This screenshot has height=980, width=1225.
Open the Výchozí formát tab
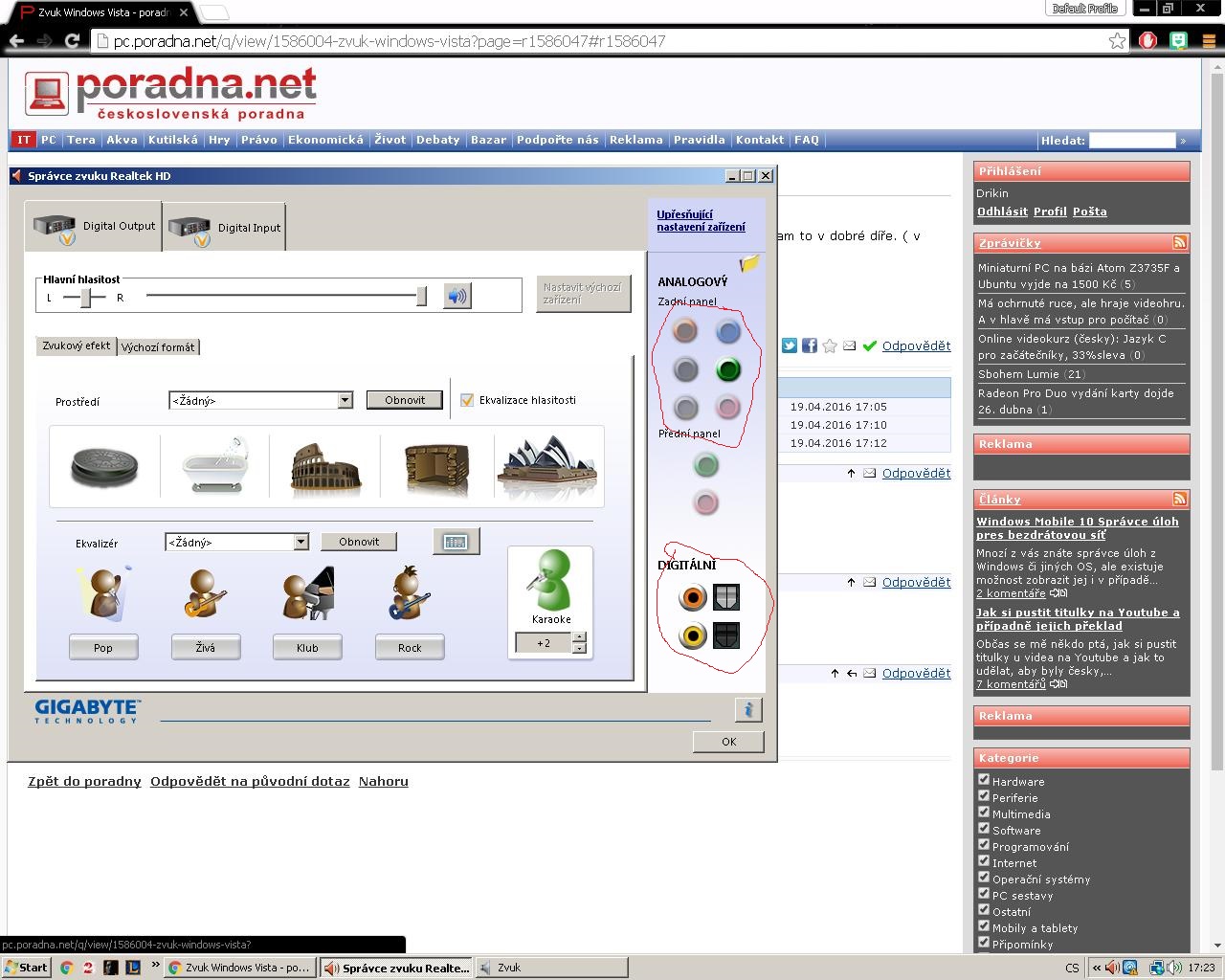pyautogui.click(x=158, y=346)
